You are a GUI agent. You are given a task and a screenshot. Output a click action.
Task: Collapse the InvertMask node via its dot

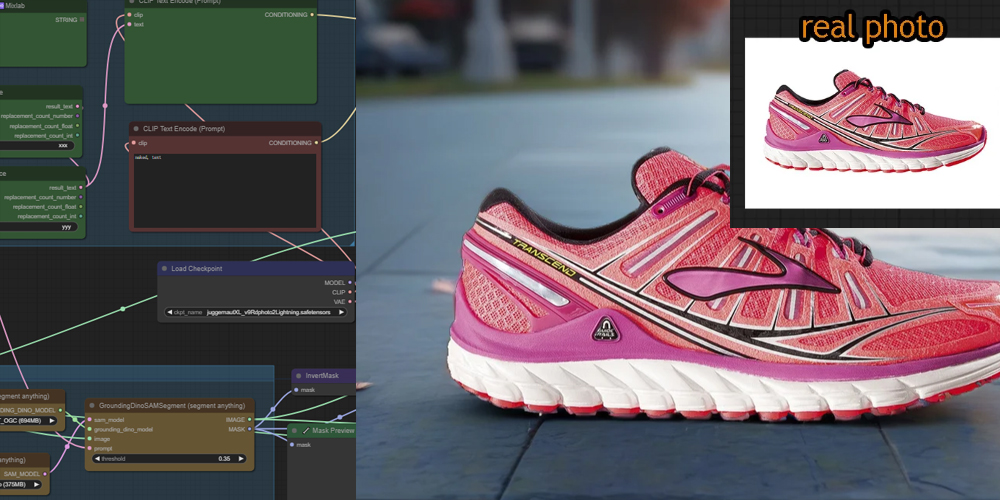tap(298, 376)
